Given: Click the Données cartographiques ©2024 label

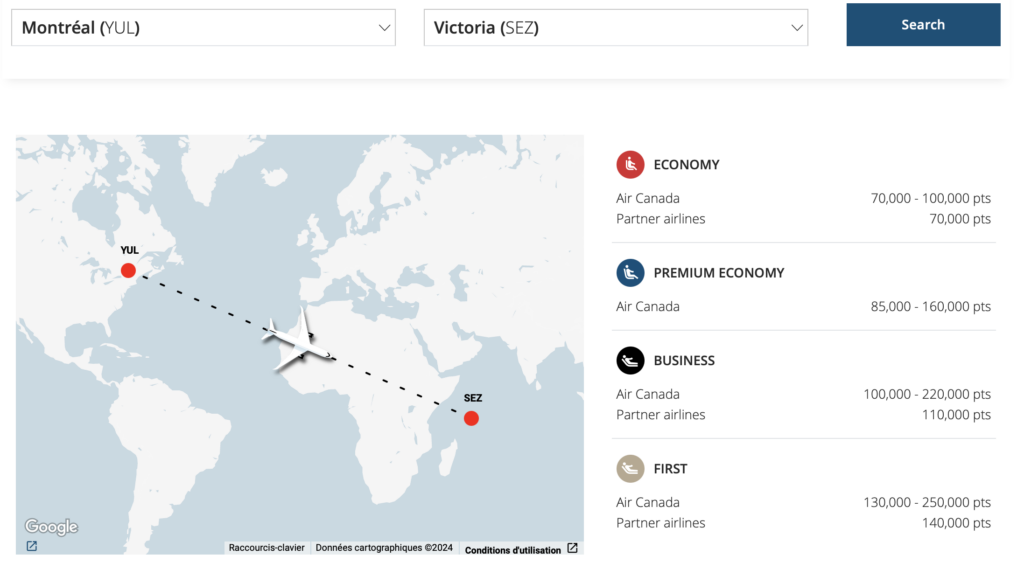Looking at the screenshot, I should point(384,548).
